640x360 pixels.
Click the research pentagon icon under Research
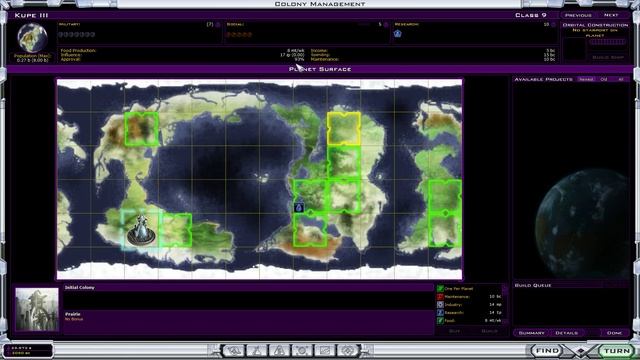pos(398,33)
